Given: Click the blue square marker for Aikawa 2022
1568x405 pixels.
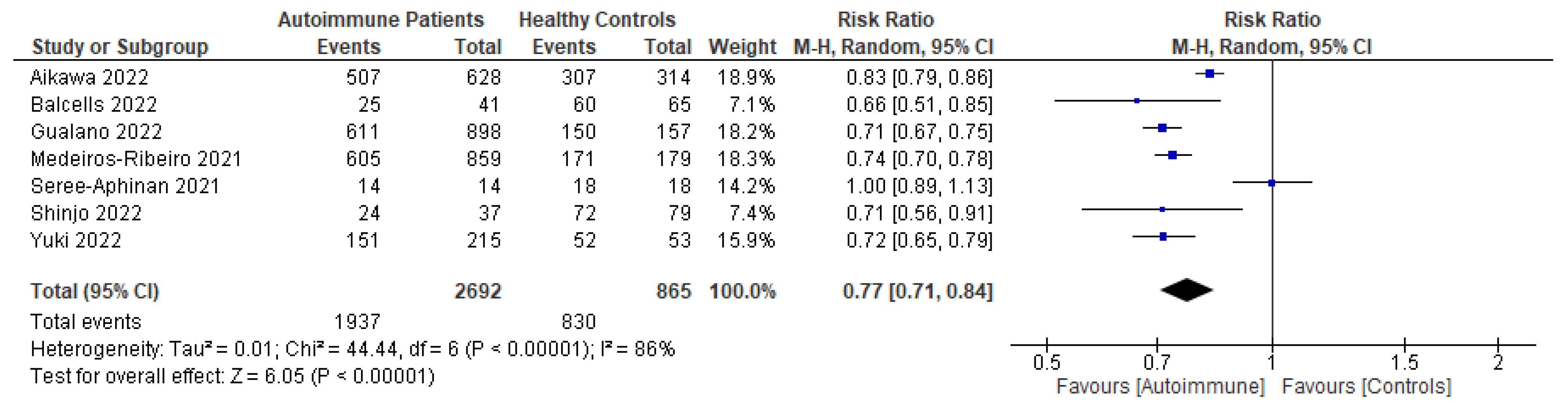Looking at the screenshot, I should [x=1209, y=74].
